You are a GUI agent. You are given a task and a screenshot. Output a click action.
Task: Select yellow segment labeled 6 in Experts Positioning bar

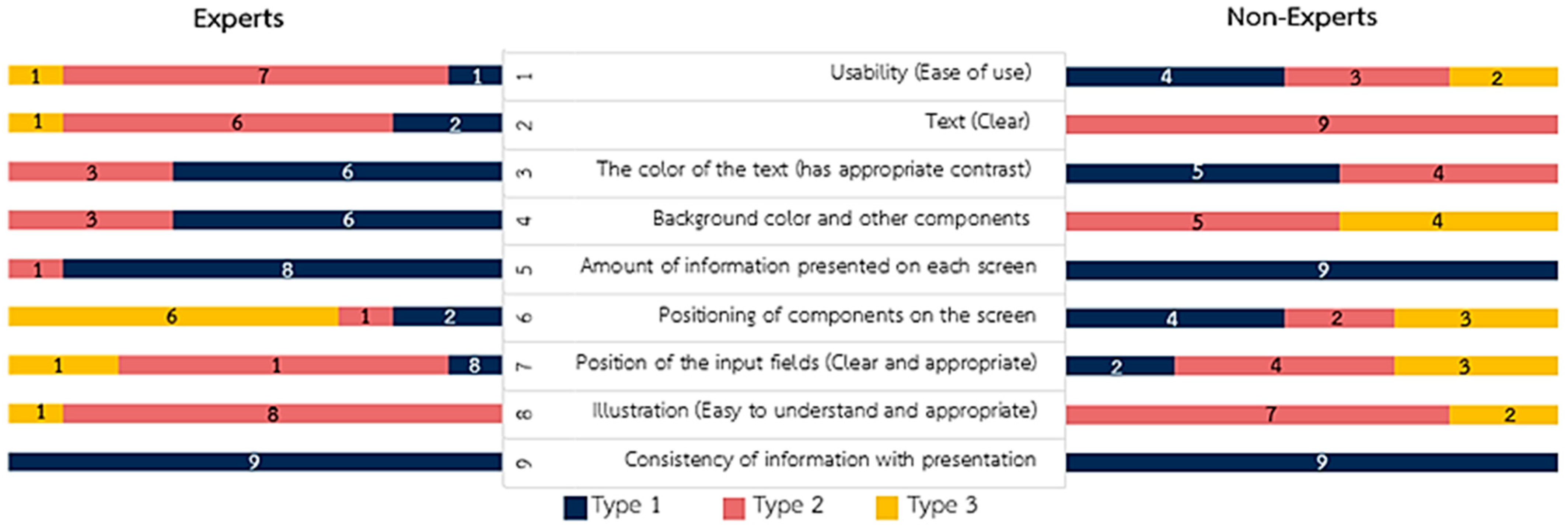[173, 317]
